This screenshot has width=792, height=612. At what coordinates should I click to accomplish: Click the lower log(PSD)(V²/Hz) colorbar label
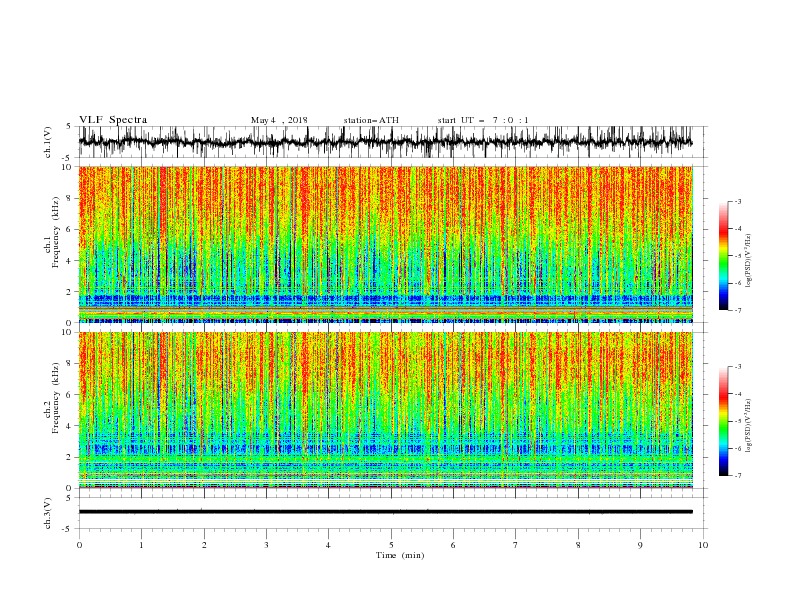[749, 426]
